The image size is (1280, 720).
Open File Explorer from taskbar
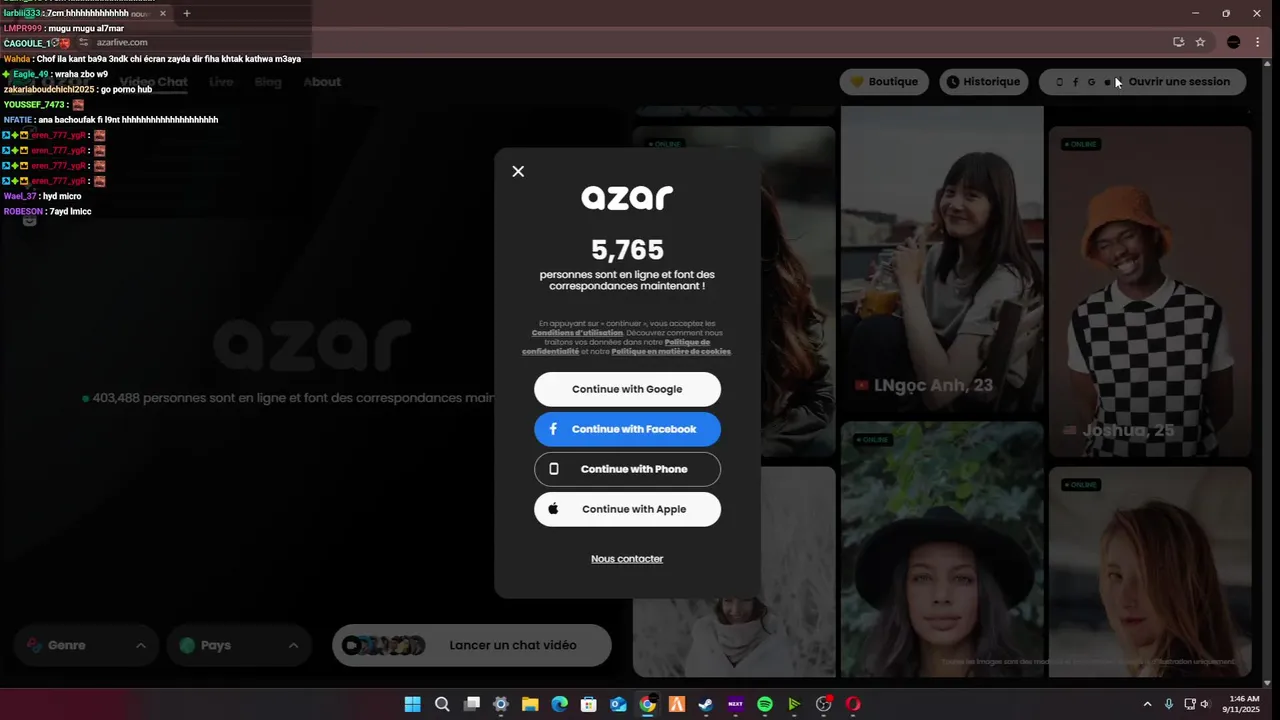[x=530, y=704]
